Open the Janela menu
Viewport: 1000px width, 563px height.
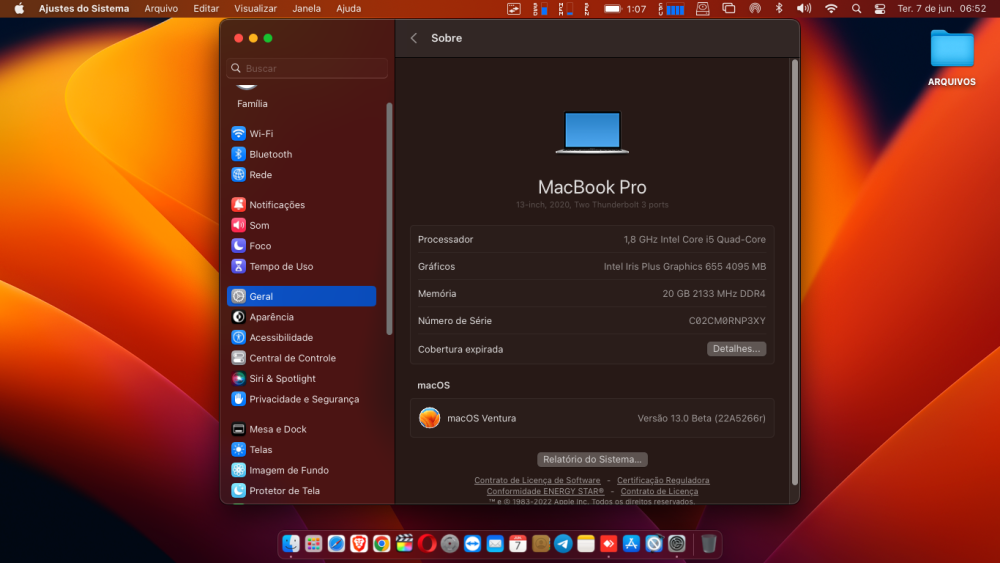pyautogui.click(x=306, y=8)
